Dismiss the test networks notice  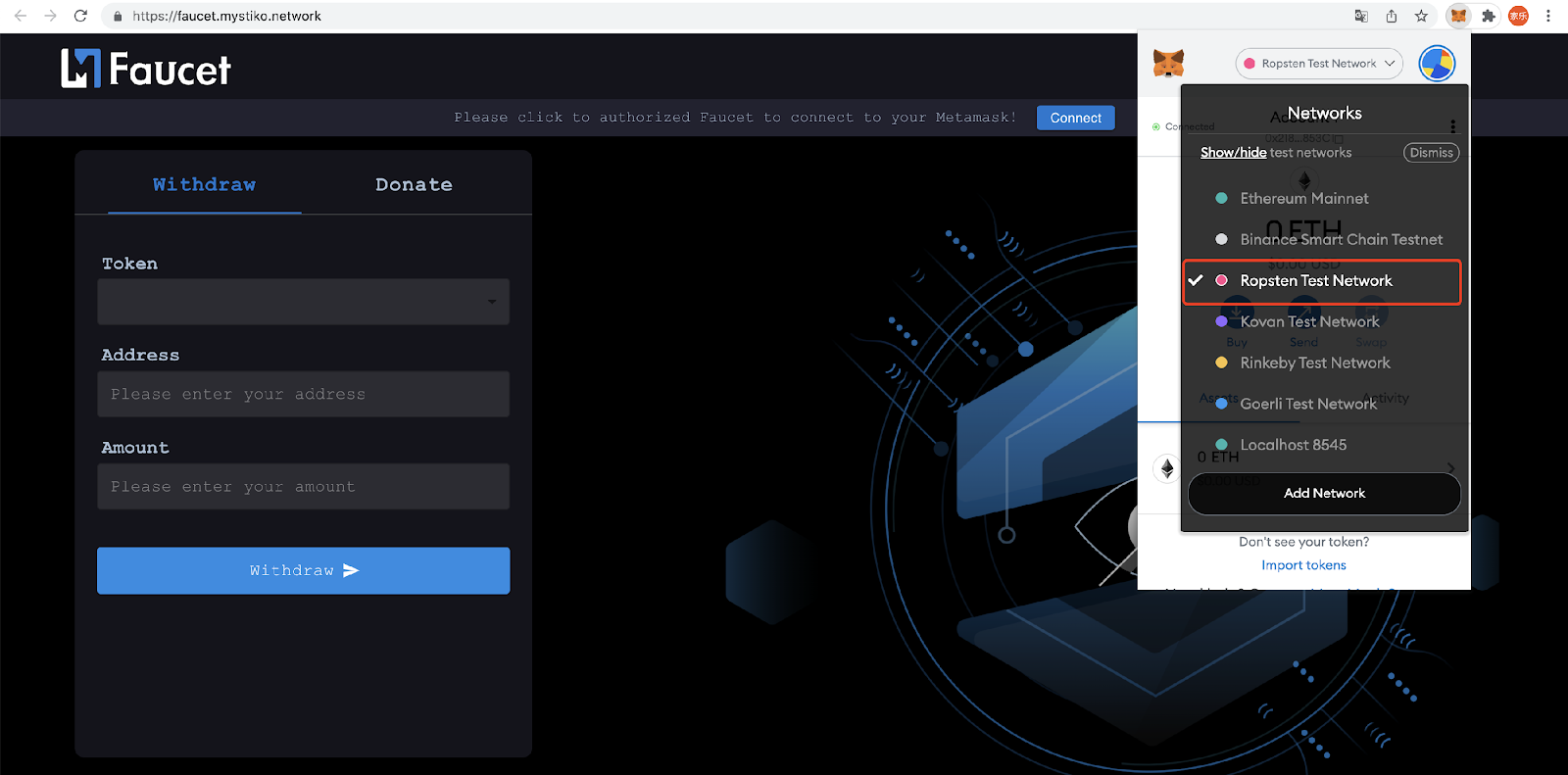(1431, 153)
